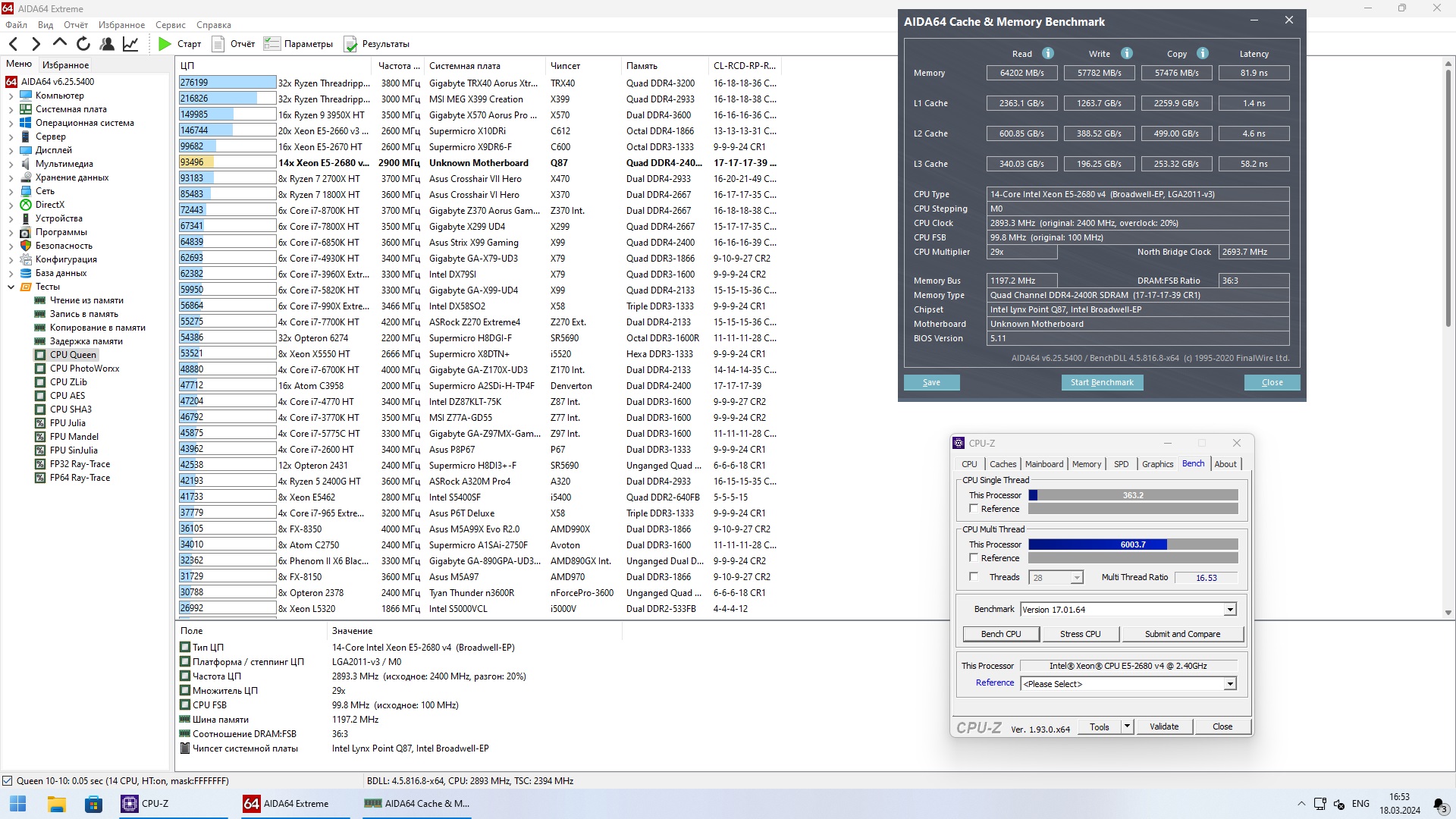Select Операционная система tree item
This screenshot has width=1456, height=819.
84,123
